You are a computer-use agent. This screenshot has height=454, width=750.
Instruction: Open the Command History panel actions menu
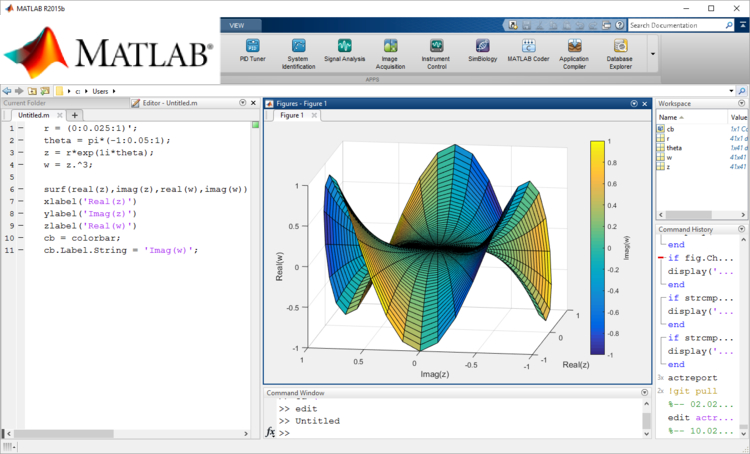[741, 230]
